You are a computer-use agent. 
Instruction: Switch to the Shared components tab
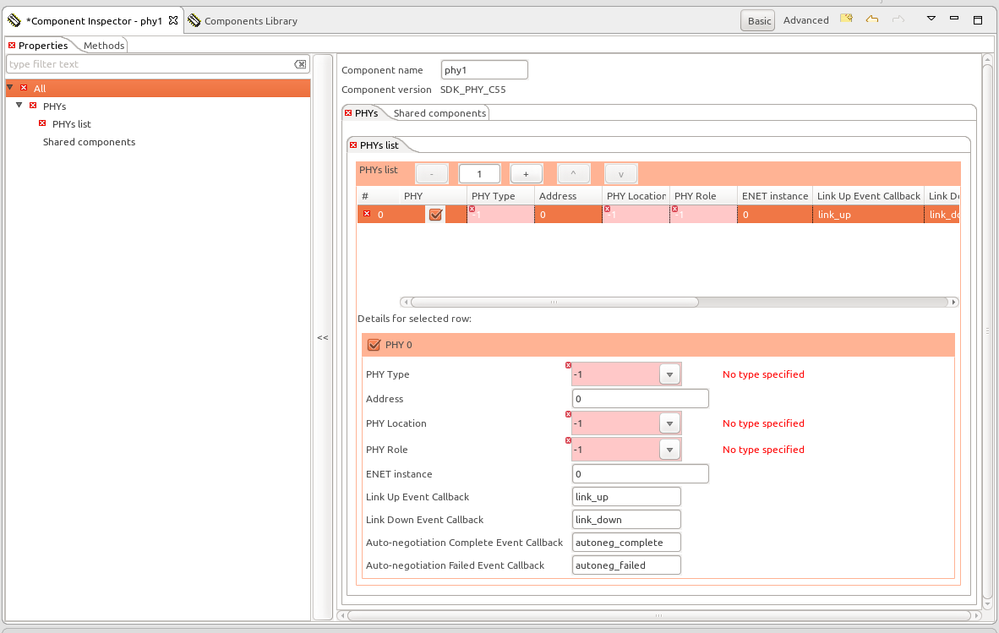(x=439, y=112)
